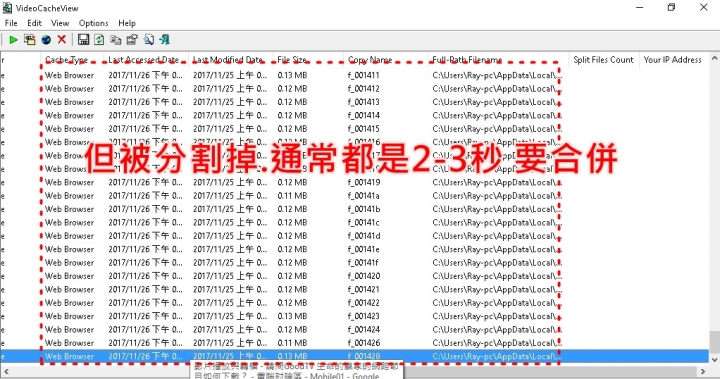Sort by the Last Modified Date column header
This screenshot has width=720, height=379.
tap(231, 60)
